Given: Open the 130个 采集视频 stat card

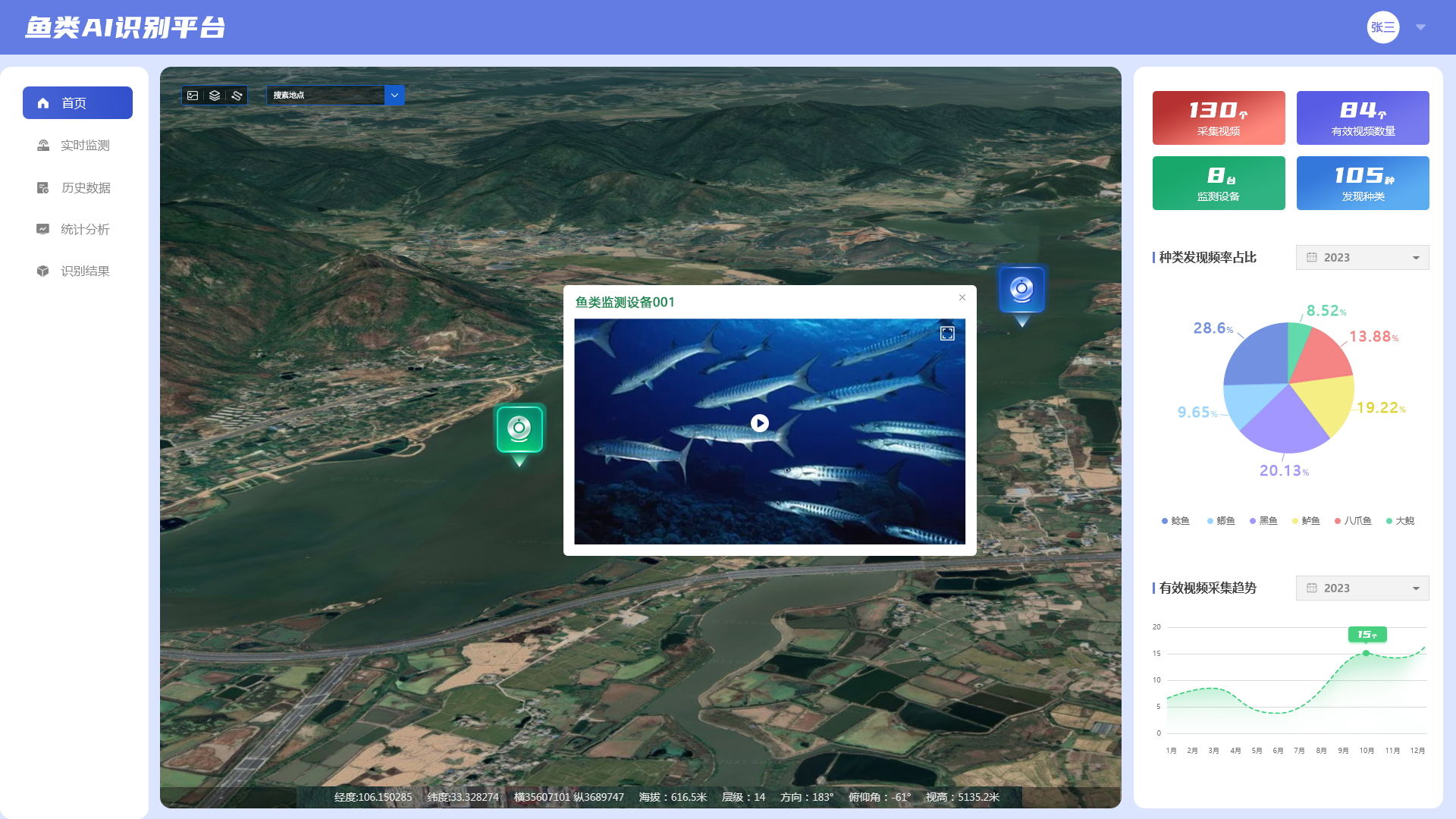Looking at the screenshot, I should point(1219,118).
